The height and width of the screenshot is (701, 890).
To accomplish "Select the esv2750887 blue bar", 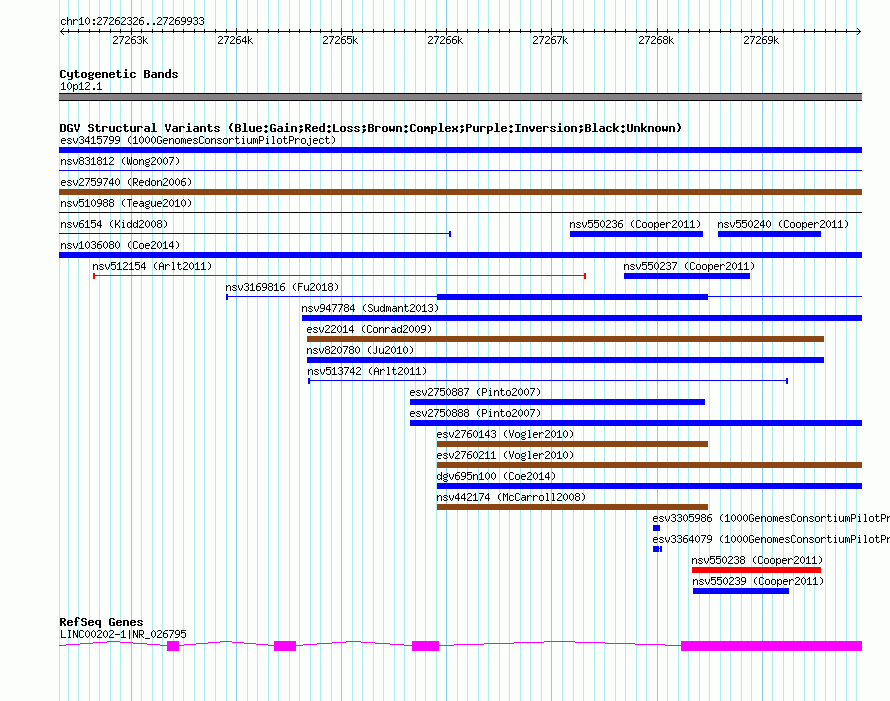I will 557,402.
